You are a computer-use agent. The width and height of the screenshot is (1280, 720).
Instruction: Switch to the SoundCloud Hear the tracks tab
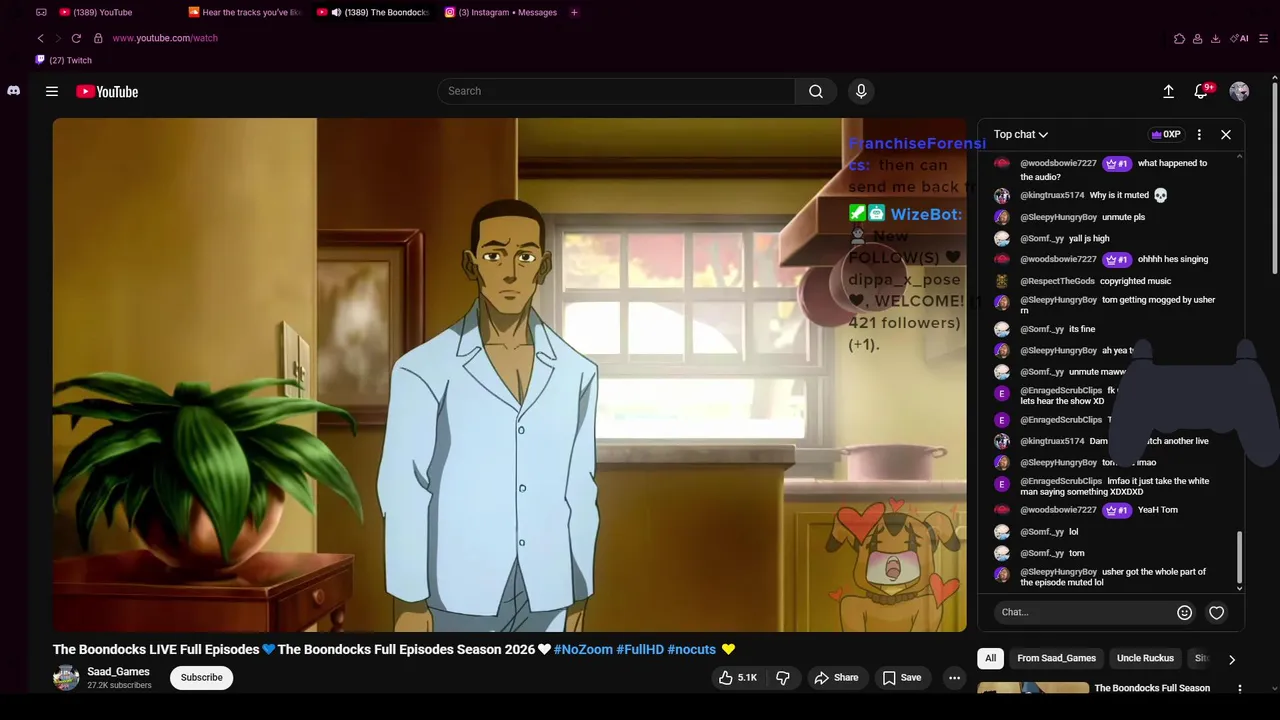[x=247, y=12]
